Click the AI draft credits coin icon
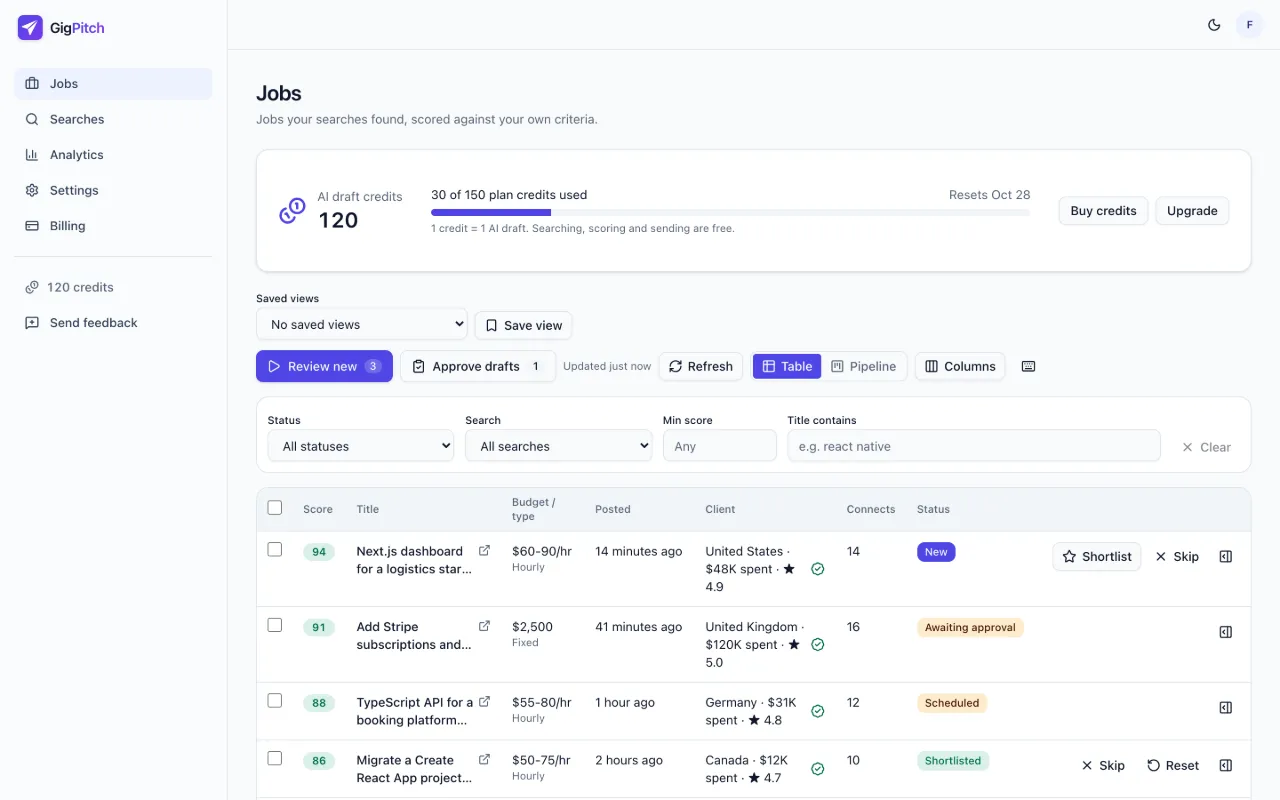The image size is (1280, 800). (292, 211)
